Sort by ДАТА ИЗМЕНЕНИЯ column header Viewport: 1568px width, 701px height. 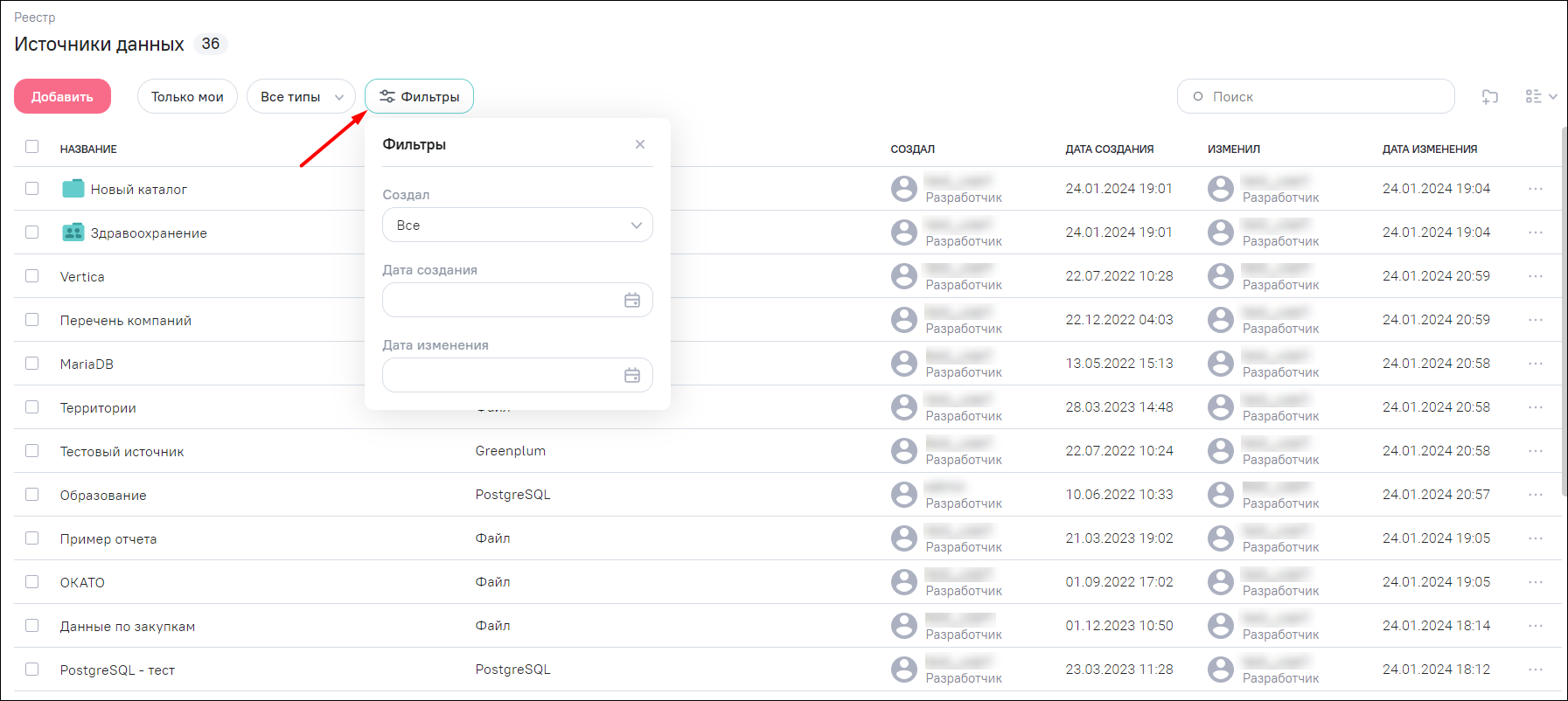1430,149
